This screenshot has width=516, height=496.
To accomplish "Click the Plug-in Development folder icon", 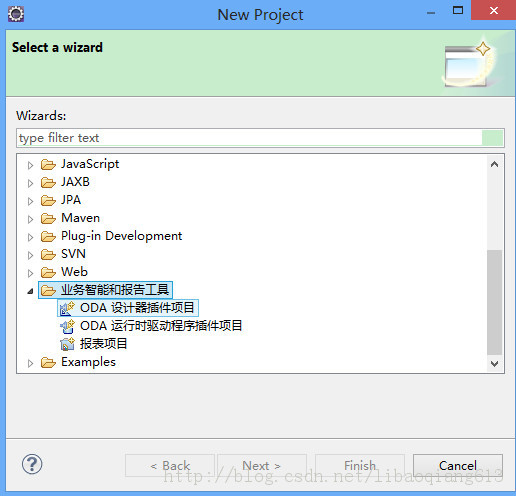I will (48, 237).
